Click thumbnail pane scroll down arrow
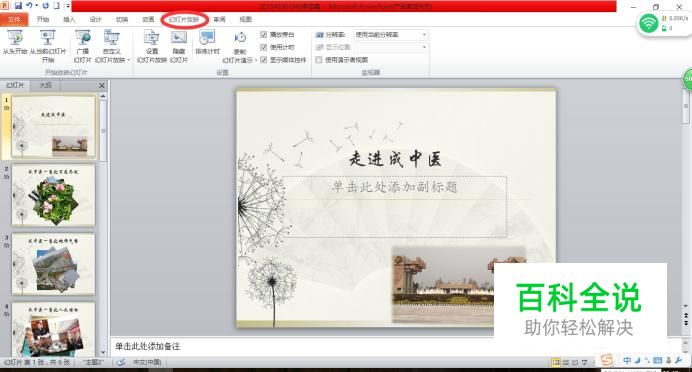 (103, 353)
